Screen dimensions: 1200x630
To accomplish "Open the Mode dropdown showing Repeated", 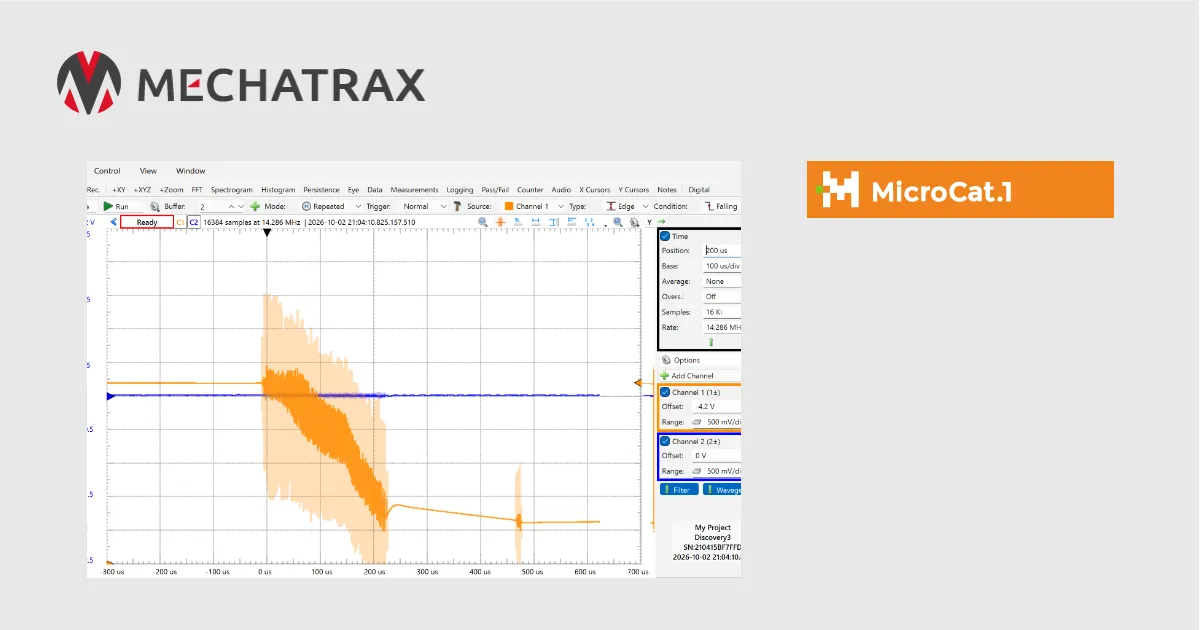I will point(331,206).
